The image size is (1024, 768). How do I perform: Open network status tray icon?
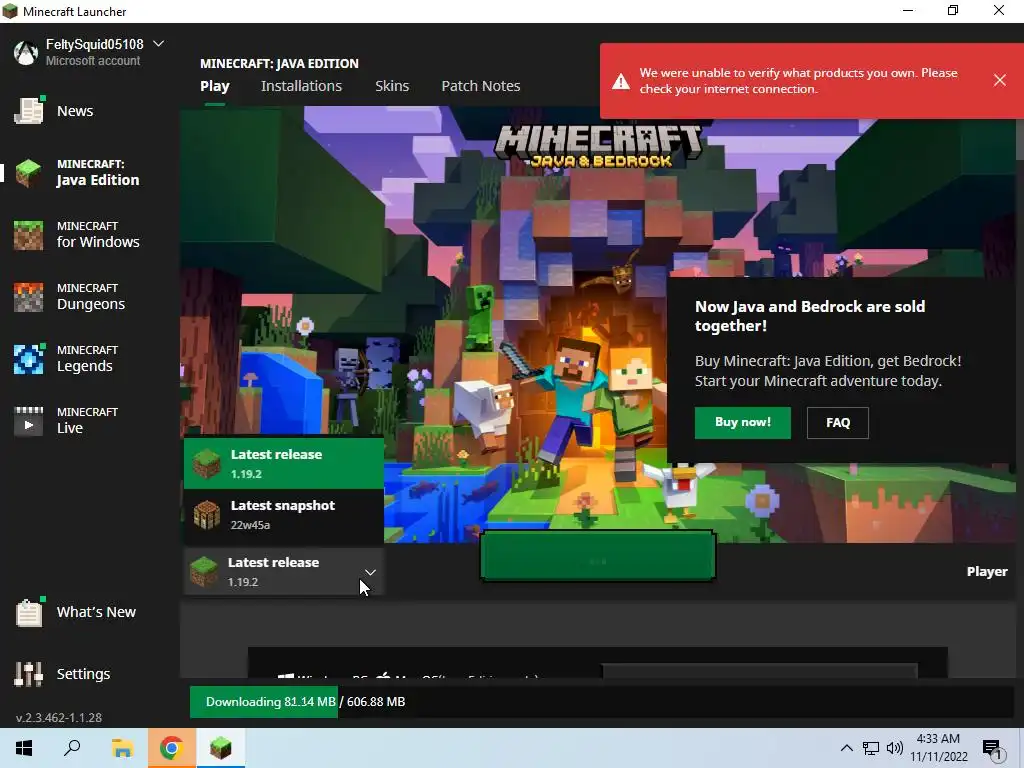(871, 748)
